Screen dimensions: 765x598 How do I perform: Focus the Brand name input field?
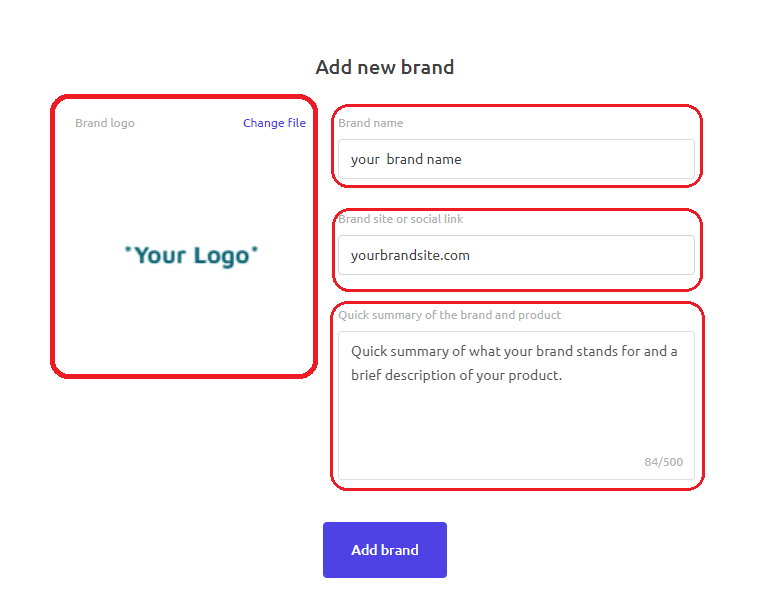click(x=516, y=159)
